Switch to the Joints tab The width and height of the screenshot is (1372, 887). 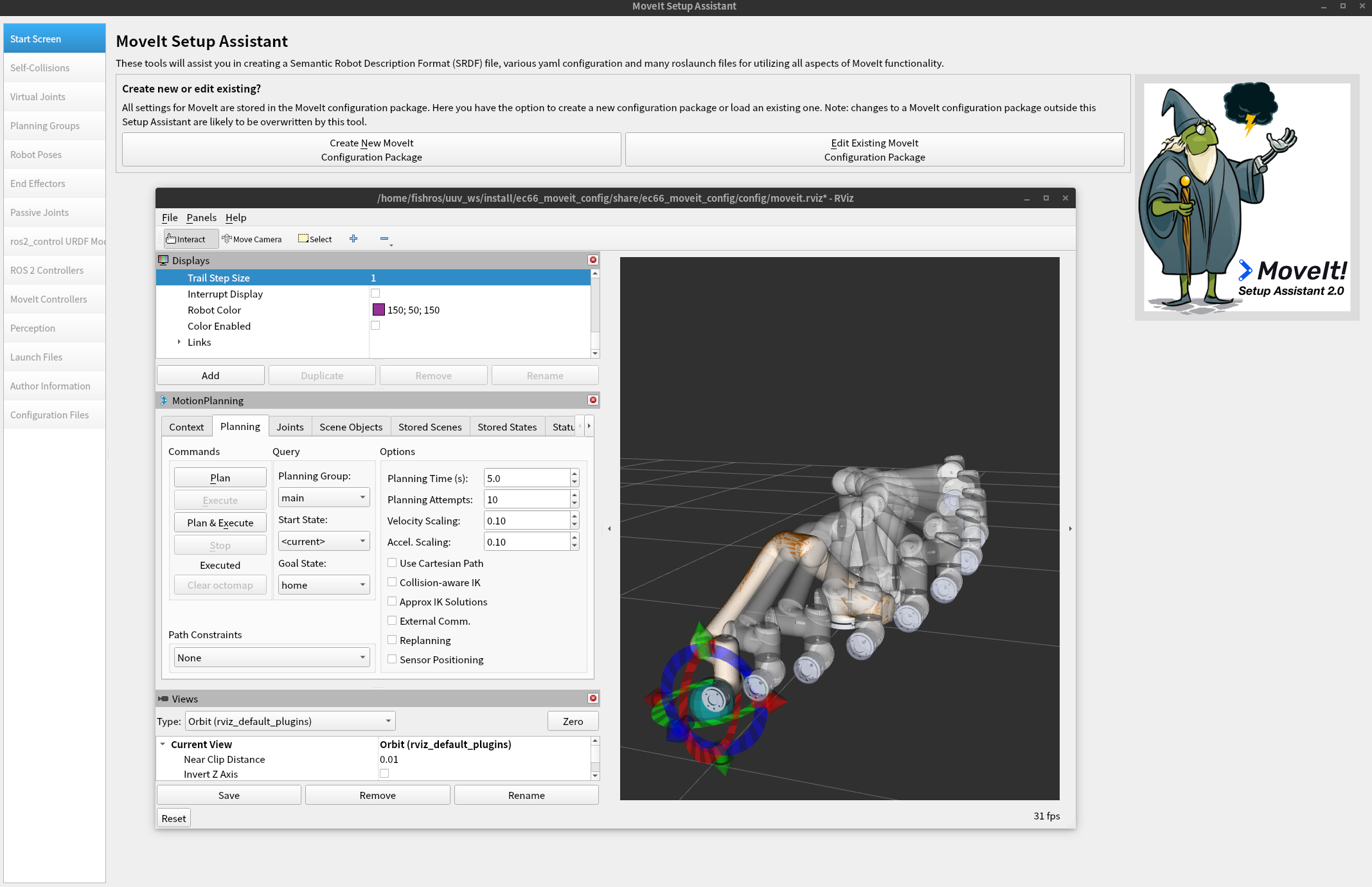click(x=290, y=427)
